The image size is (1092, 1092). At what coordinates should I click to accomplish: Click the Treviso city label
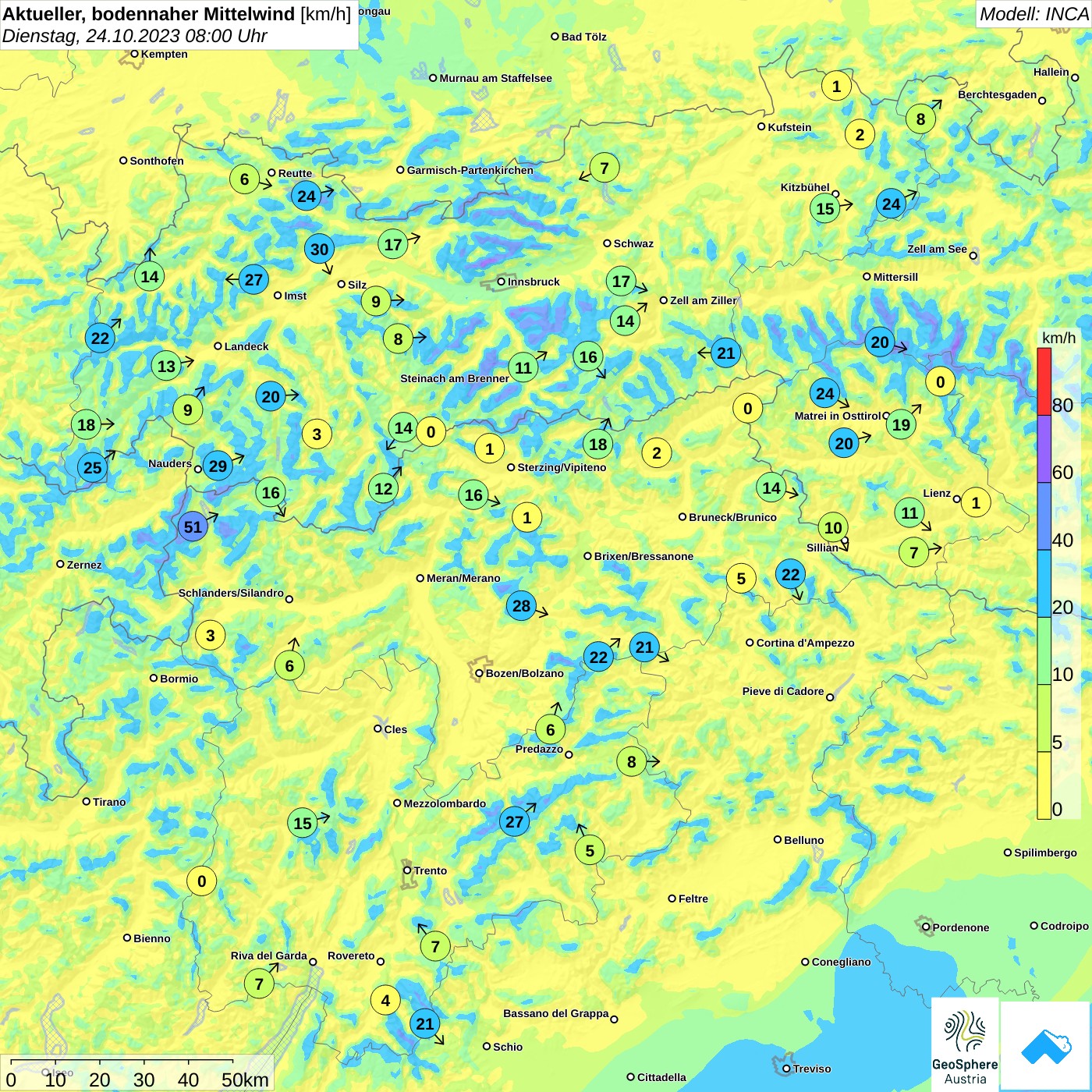point(812,1069)
